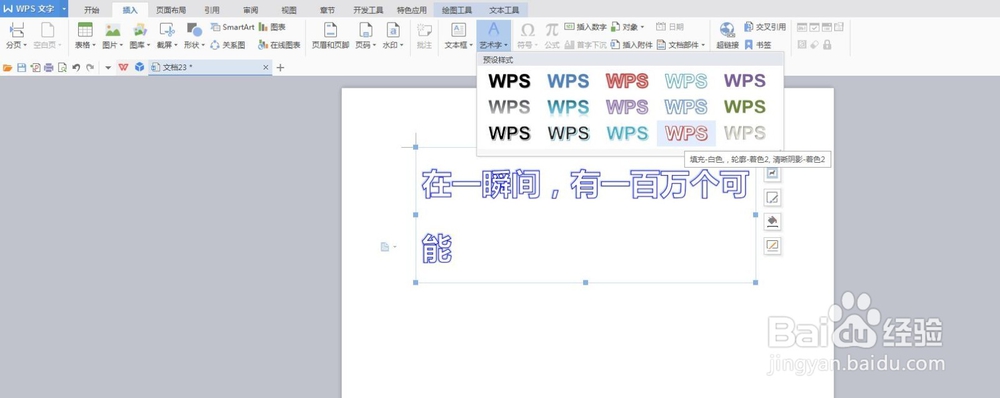Switch to the 章节 tab

tap(327, 10)
